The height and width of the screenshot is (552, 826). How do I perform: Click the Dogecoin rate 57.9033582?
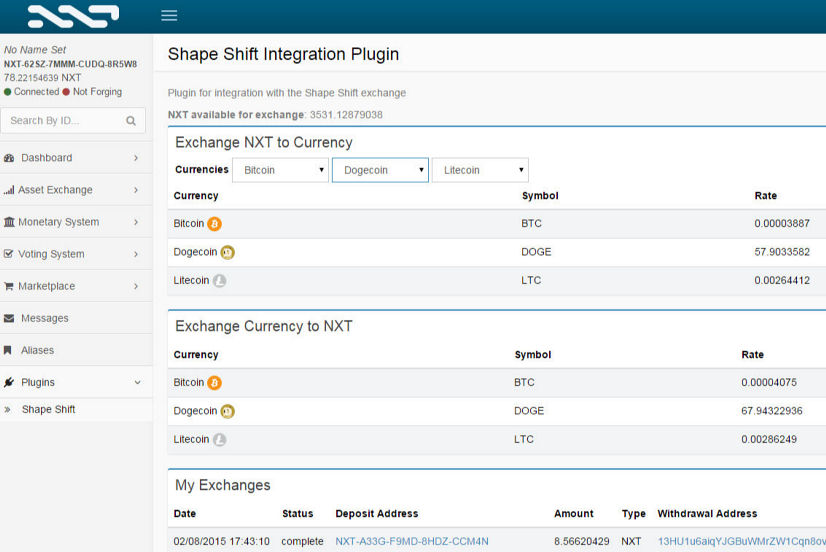click(782, 252)
